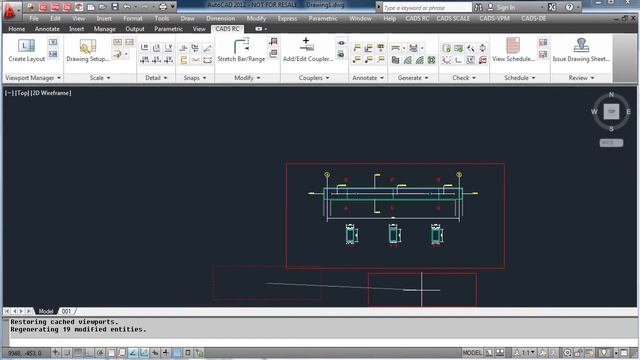
Task: Expand the Viewport Manager panel
Action: tap(33, 78)
